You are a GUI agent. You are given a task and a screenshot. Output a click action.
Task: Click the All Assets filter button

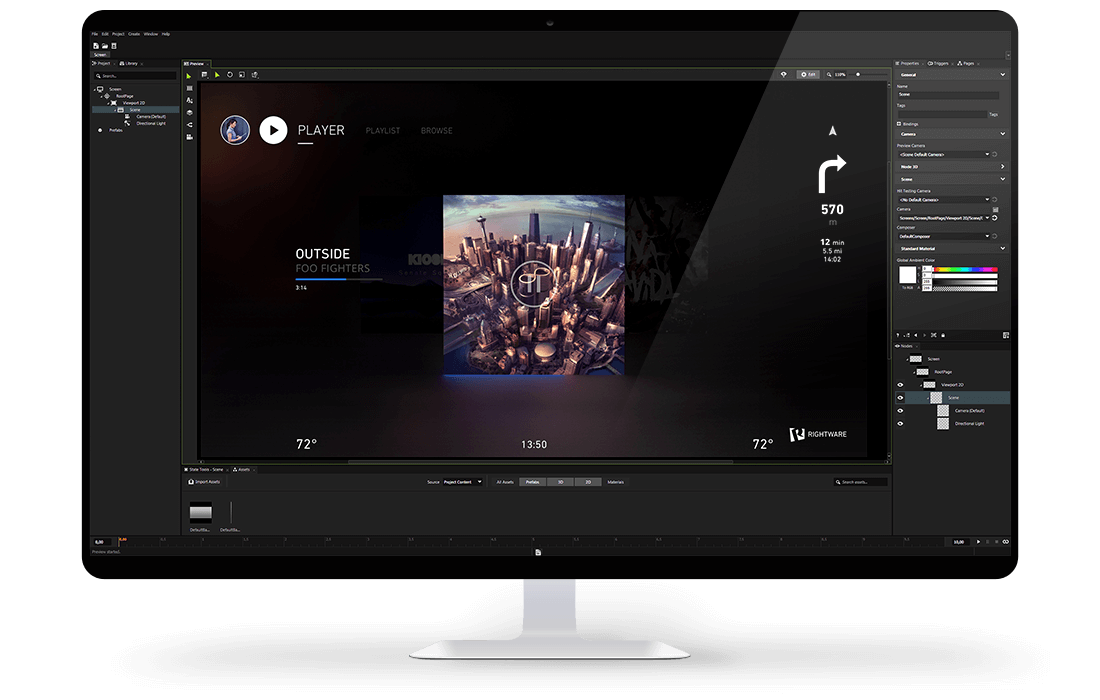tap(505, 482)
